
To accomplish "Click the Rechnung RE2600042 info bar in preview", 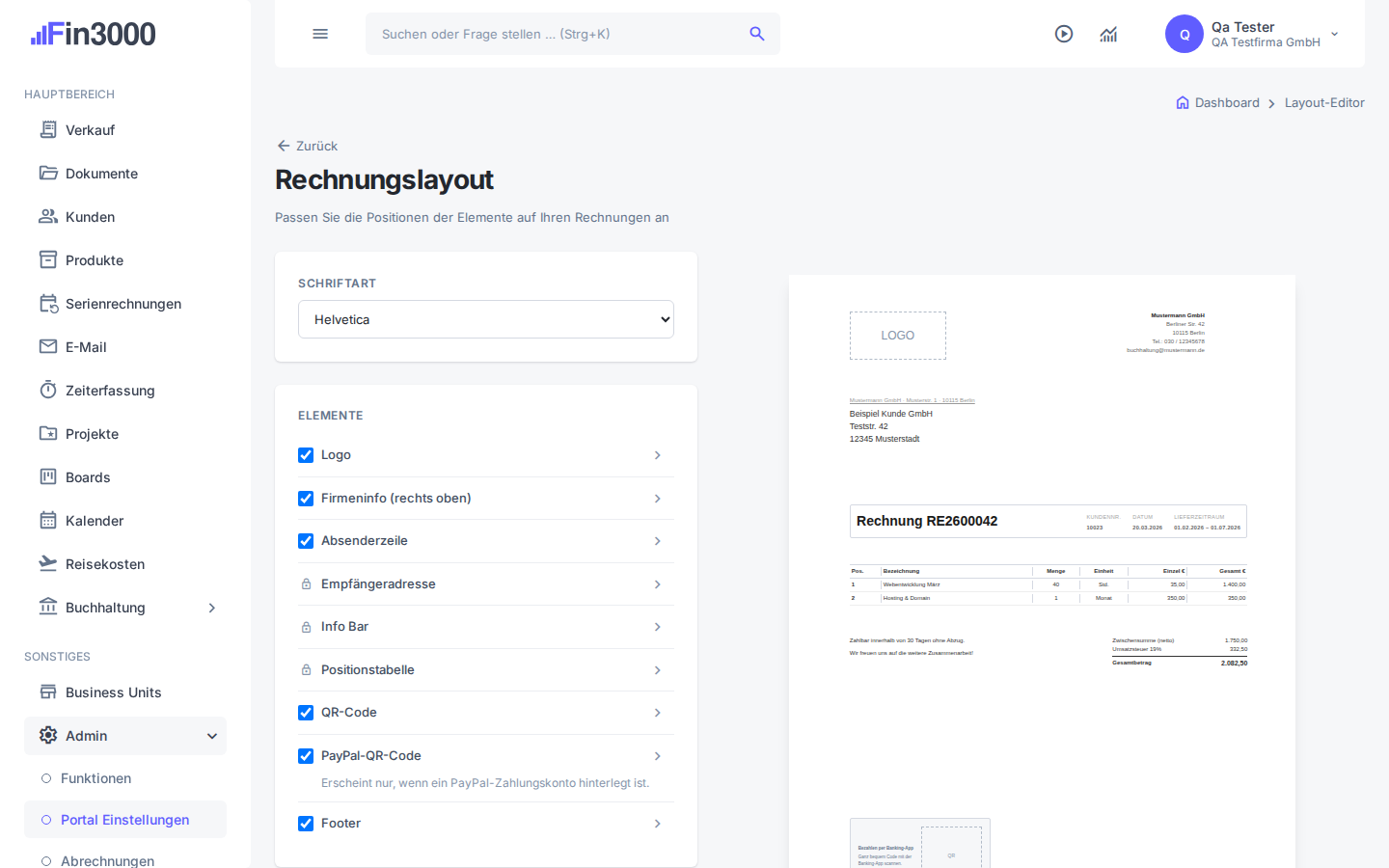I will [x=1049, y=521].
